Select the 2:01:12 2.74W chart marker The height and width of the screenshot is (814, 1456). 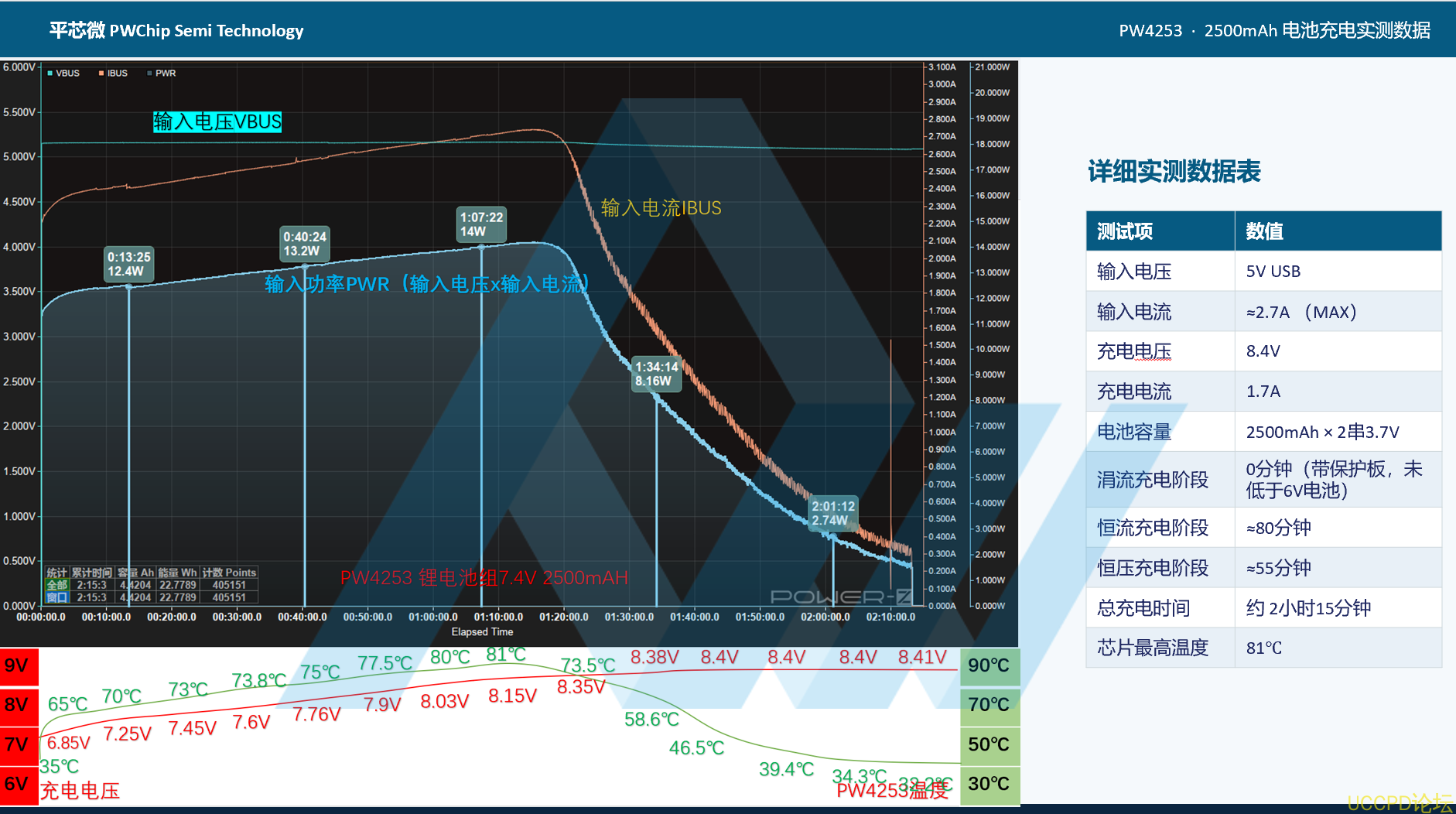(833, 514)
